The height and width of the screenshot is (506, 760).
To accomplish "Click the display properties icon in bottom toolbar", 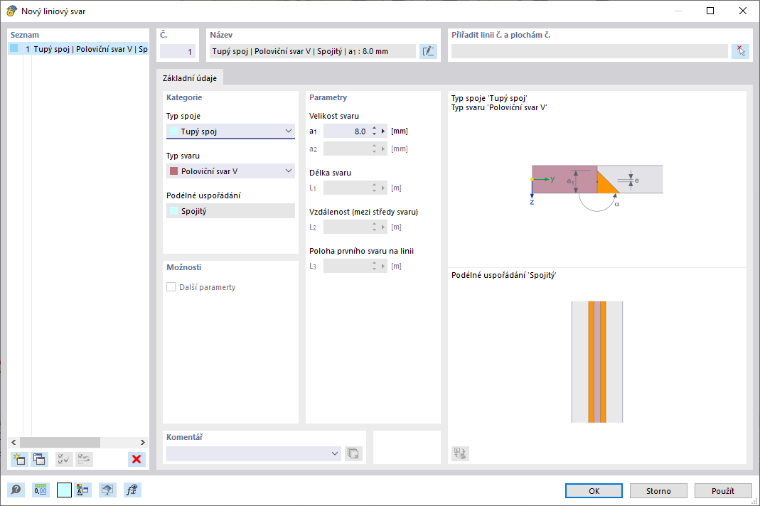I will click(83, 490).
